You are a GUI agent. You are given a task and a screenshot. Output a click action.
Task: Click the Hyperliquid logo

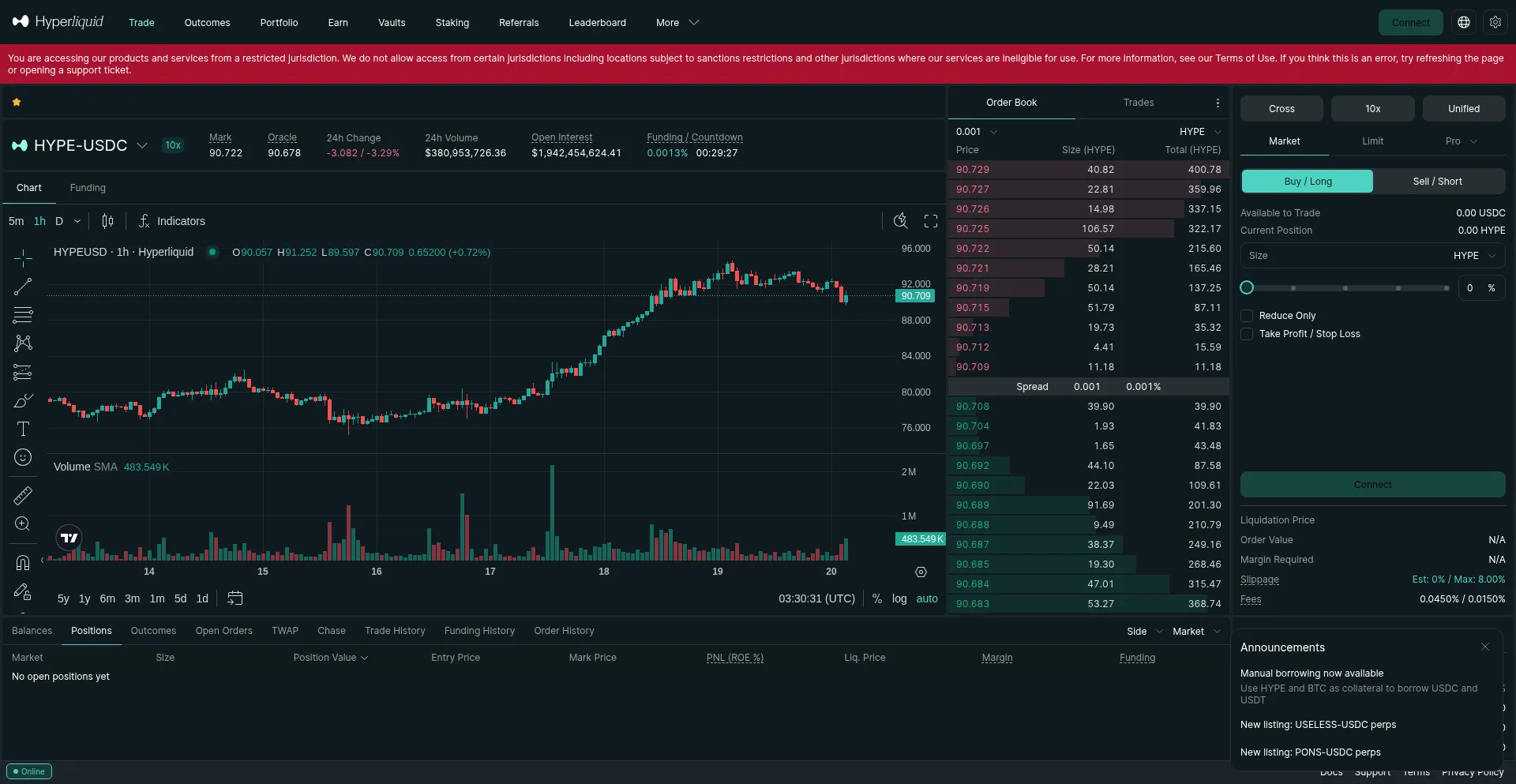point(58,22)
